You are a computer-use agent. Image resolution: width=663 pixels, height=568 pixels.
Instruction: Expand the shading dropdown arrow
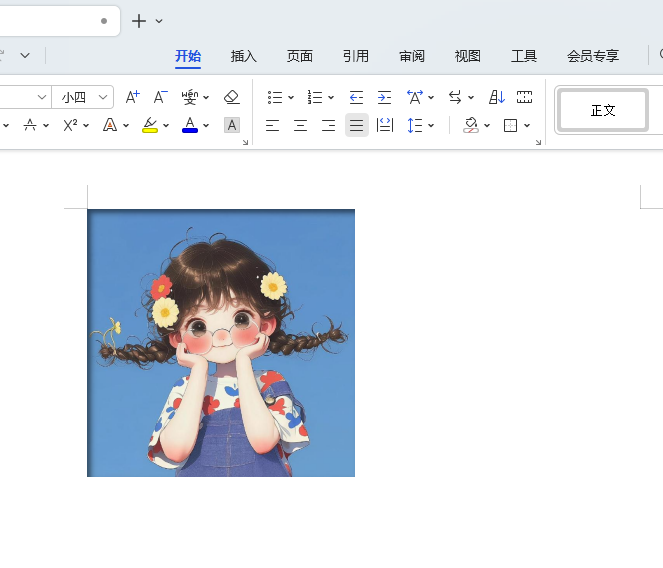(x=487, y=126)
